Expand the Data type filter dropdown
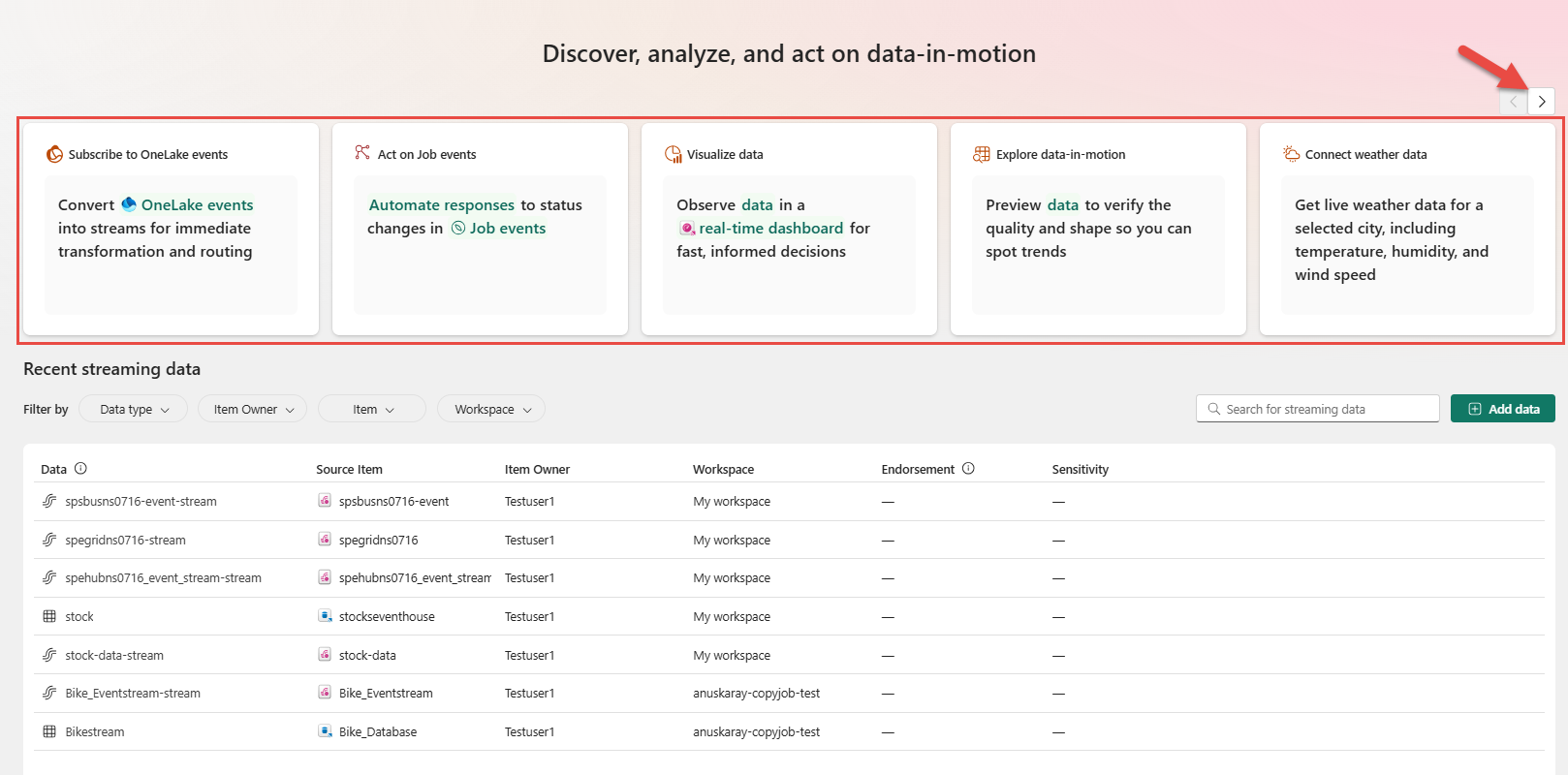This screenshot has width=1568, height=775. click(x=134, y=410)
